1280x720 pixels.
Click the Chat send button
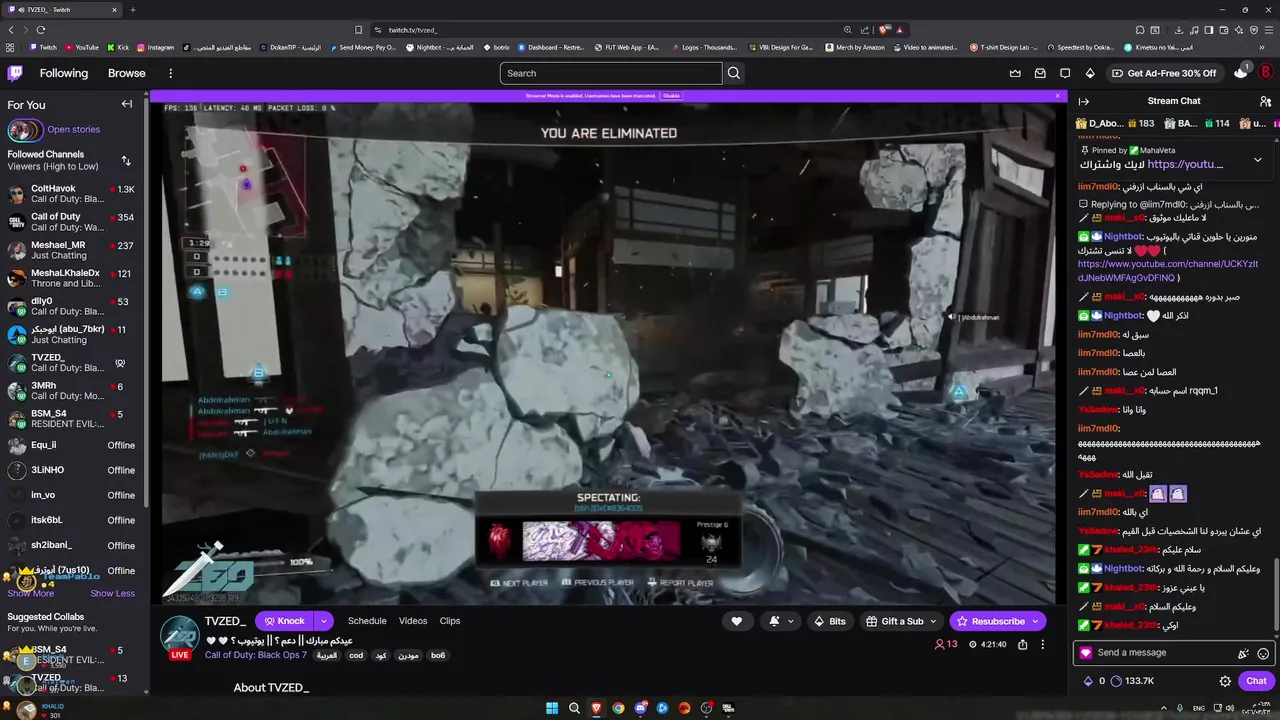click(1256, 681)
